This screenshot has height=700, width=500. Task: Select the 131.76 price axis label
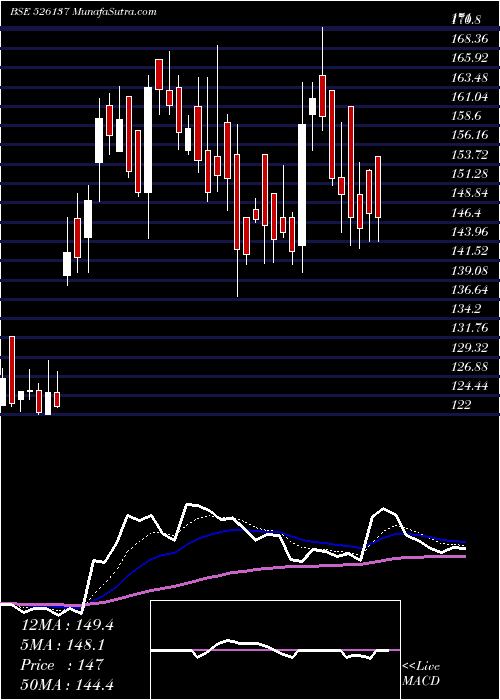469,329
